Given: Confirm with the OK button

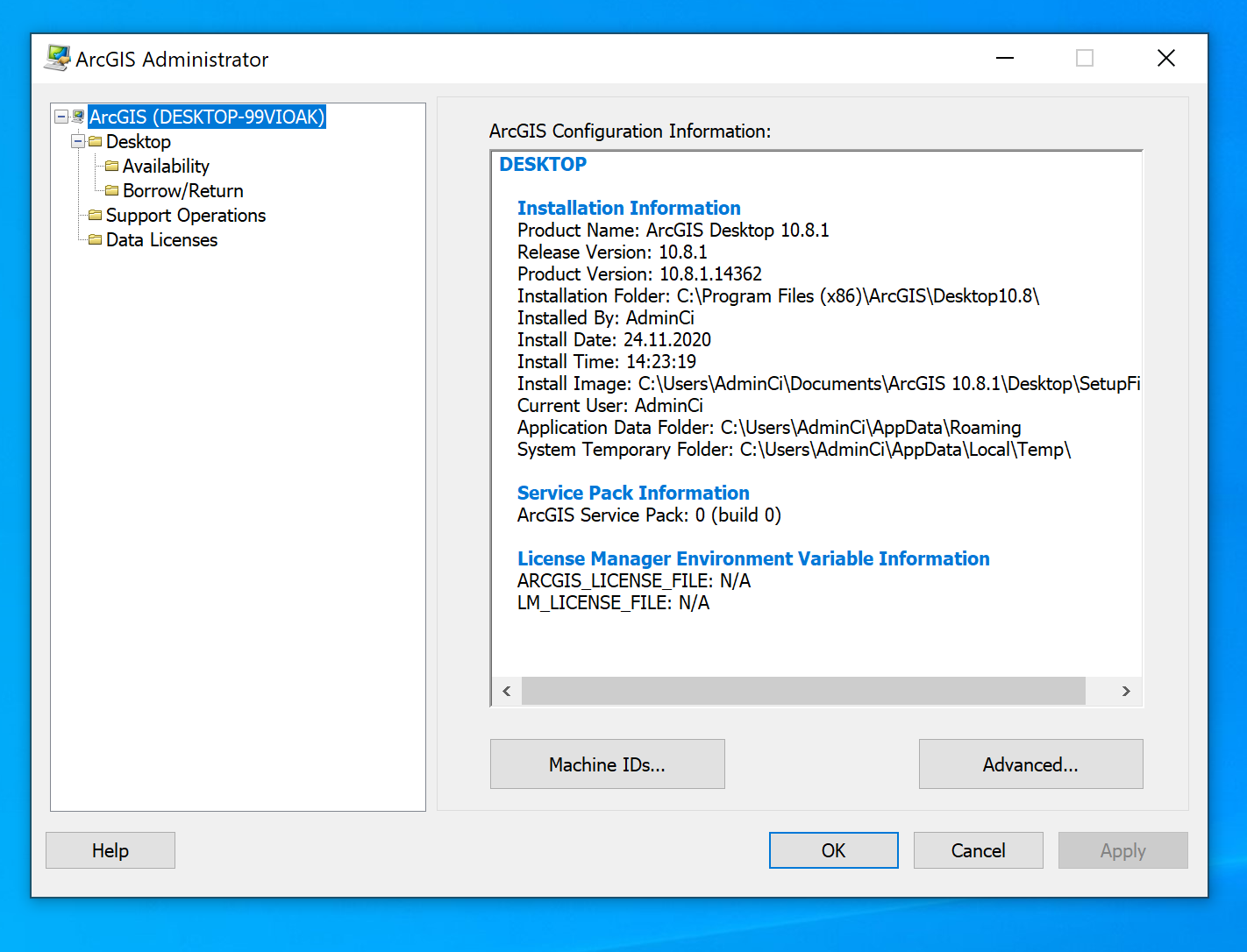Looking at the screenshot, I should click(833, 850).
